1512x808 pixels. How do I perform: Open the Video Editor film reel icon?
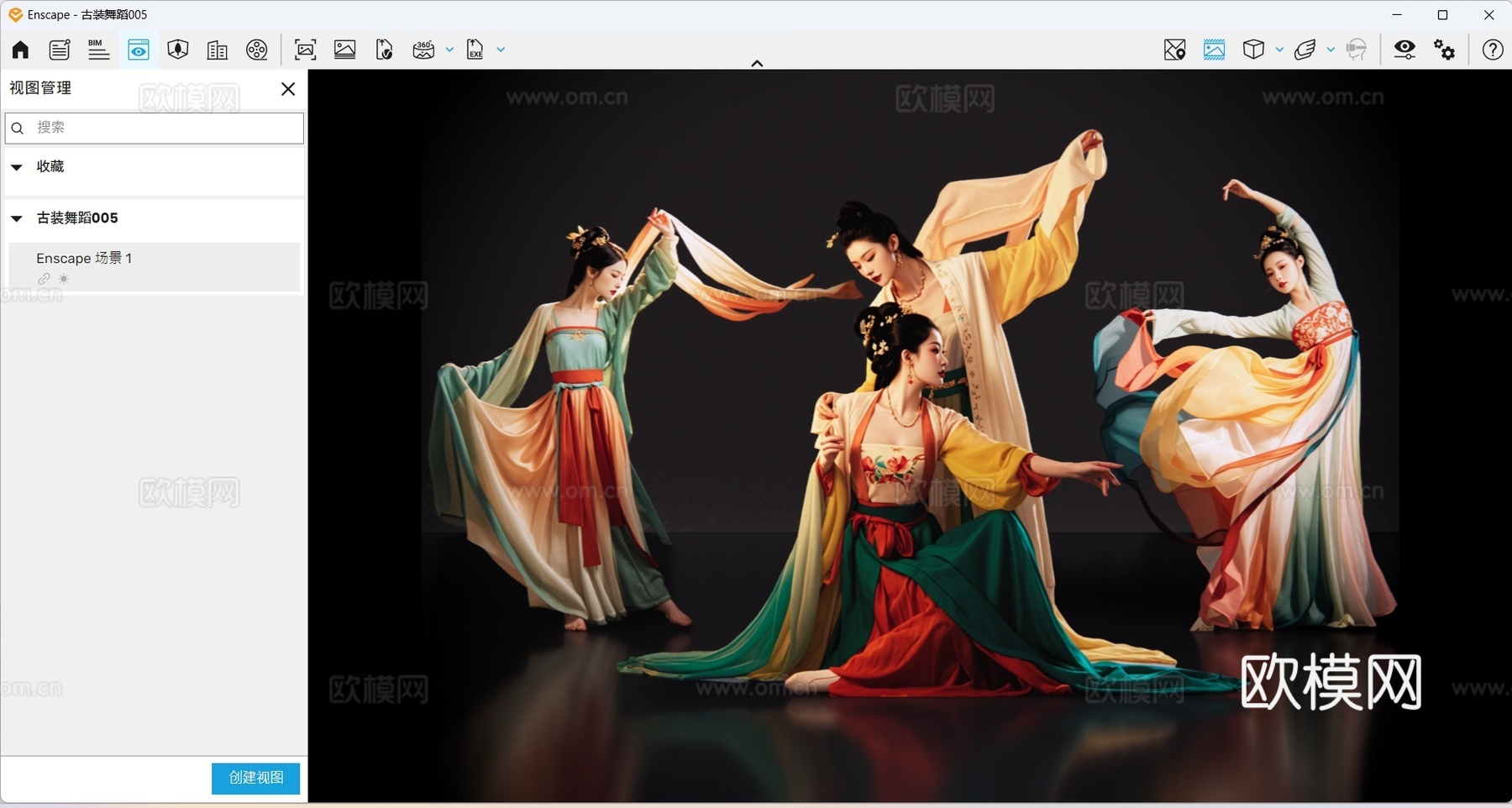click(257, 50)
